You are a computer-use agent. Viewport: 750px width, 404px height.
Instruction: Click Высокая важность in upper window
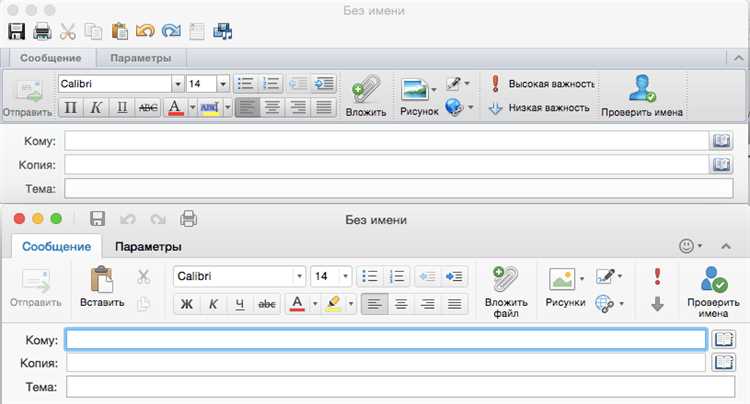point(542,84)
